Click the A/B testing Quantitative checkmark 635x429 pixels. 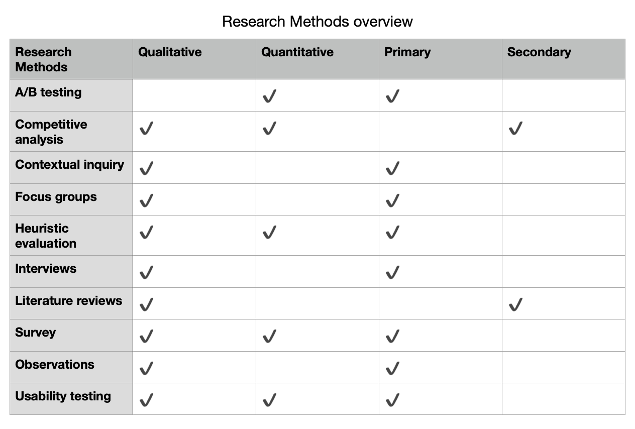(x=269, y=96)
